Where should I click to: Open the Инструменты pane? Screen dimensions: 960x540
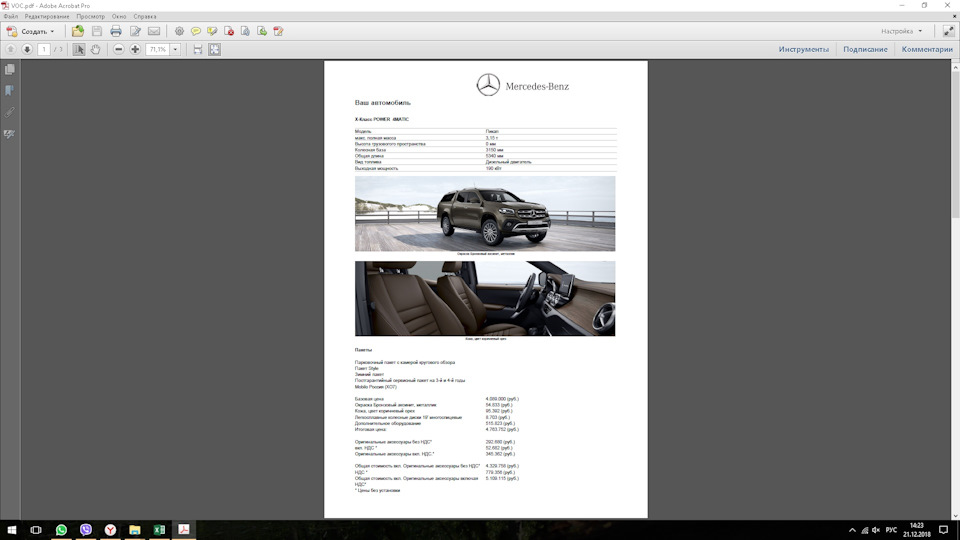point(803,49)
